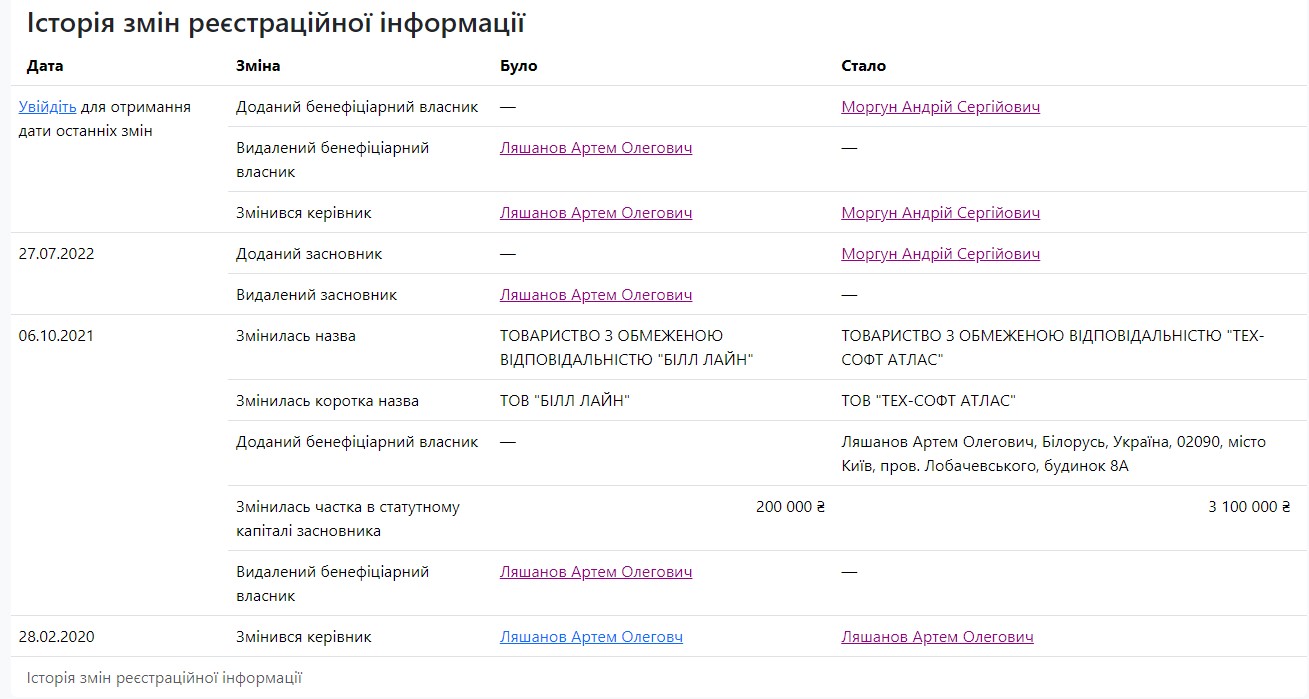This screenshot has width=1309, height=699.
Task: Click new director Ляшанов link in 28.02.2020 row
Action: pos(937,637)
